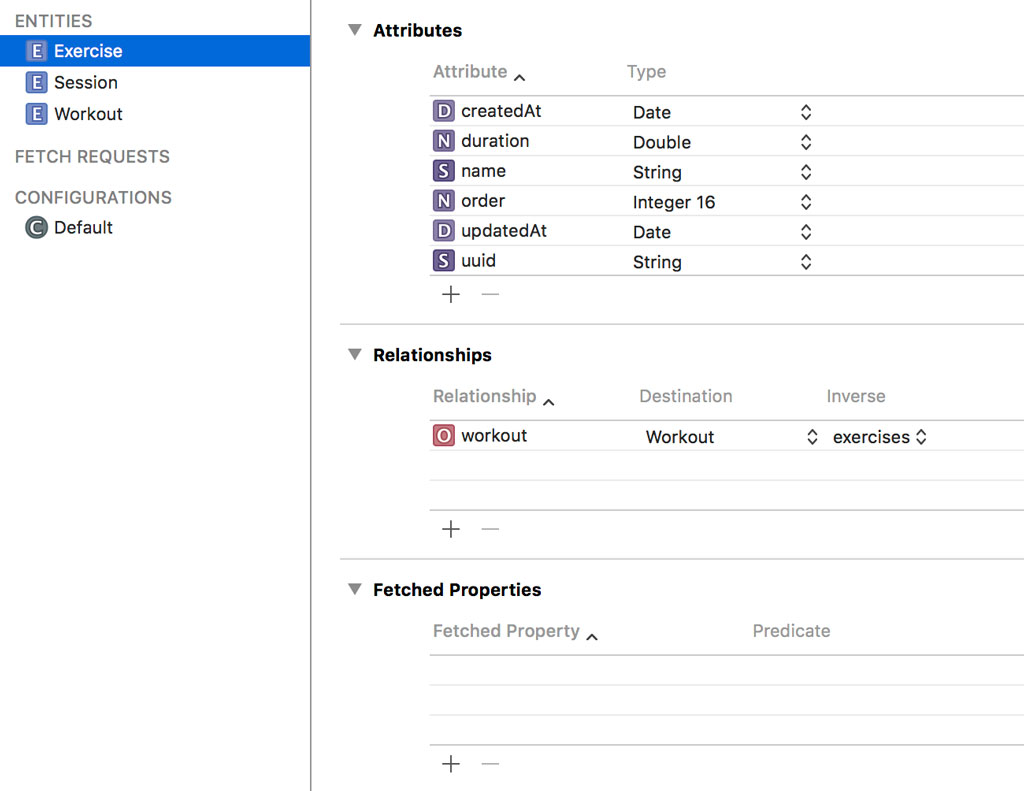Screen dimensions: 1024x791
Task: Click the workout relationship icon
Action: 443,437
